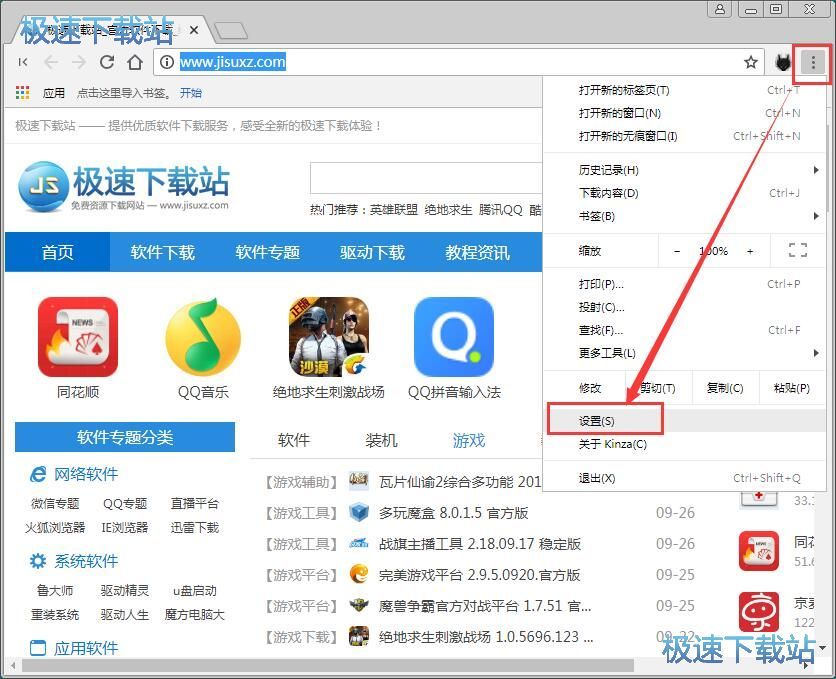Click the 瓦片仙谕2 game icon in list

pos(359,481)
